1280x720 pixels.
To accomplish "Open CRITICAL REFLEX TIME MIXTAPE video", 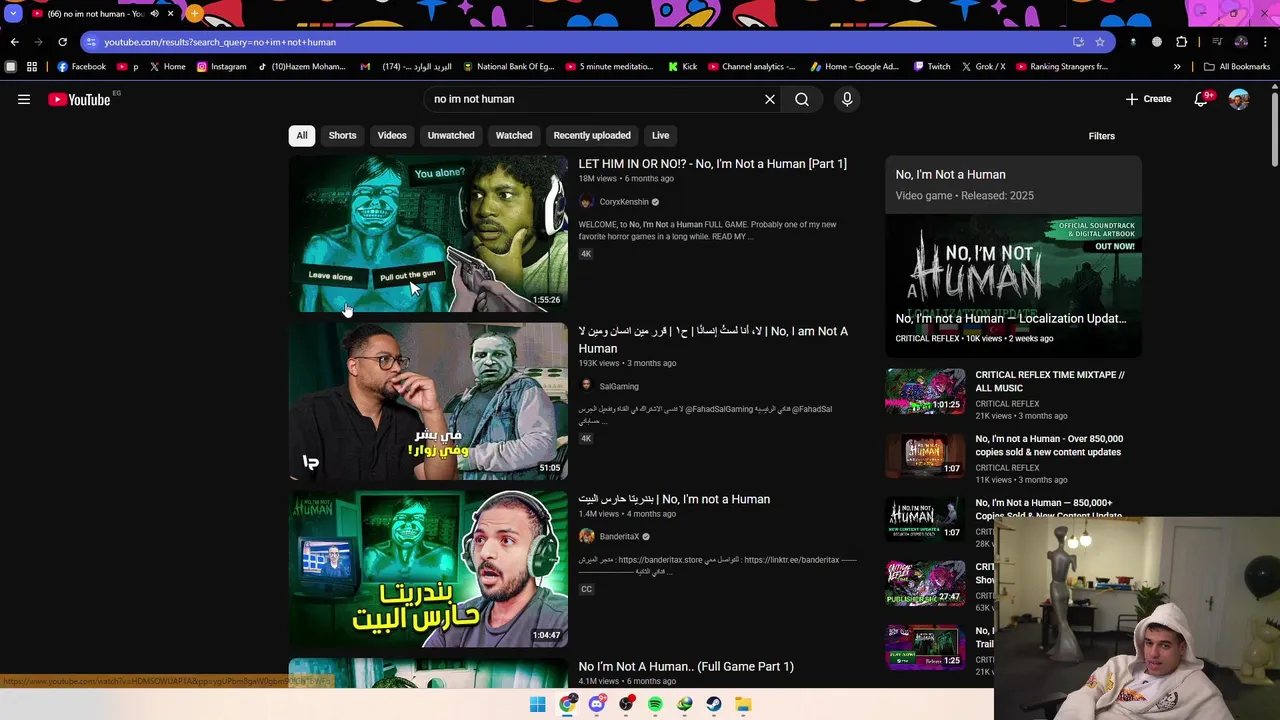I will pyautogui.click(x=1050, y=381).
